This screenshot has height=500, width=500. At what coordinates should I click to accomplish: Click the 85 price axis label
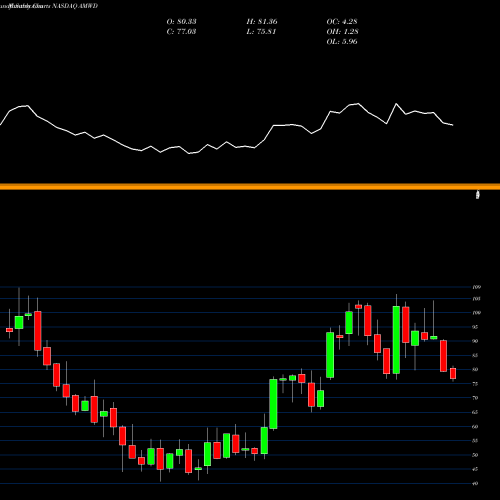point(476,355)
